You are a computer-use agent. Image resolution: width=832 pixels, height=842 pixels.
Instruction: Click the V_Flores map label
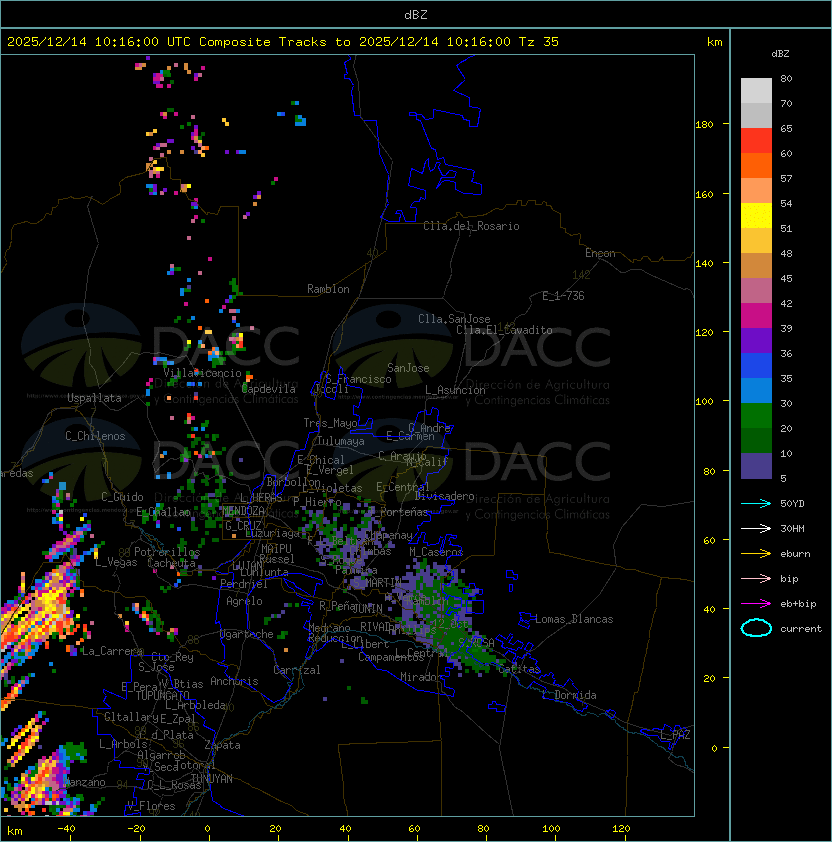pos(151,807)
